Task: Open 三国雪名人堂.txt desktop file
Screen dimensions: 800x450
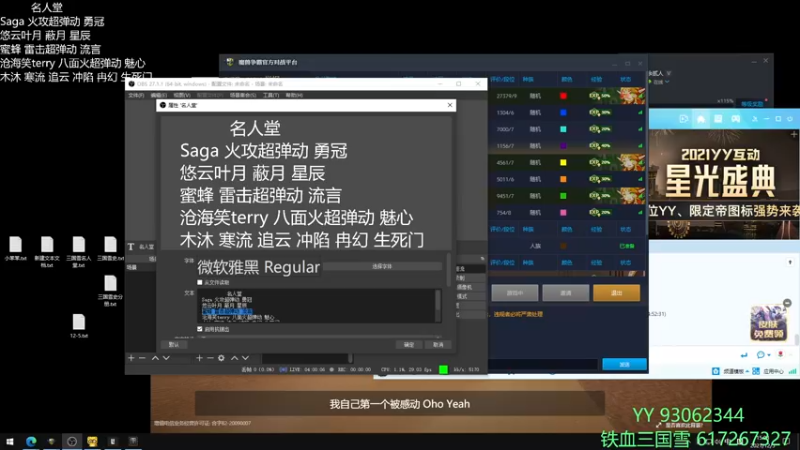Action: tap(79, 252)
